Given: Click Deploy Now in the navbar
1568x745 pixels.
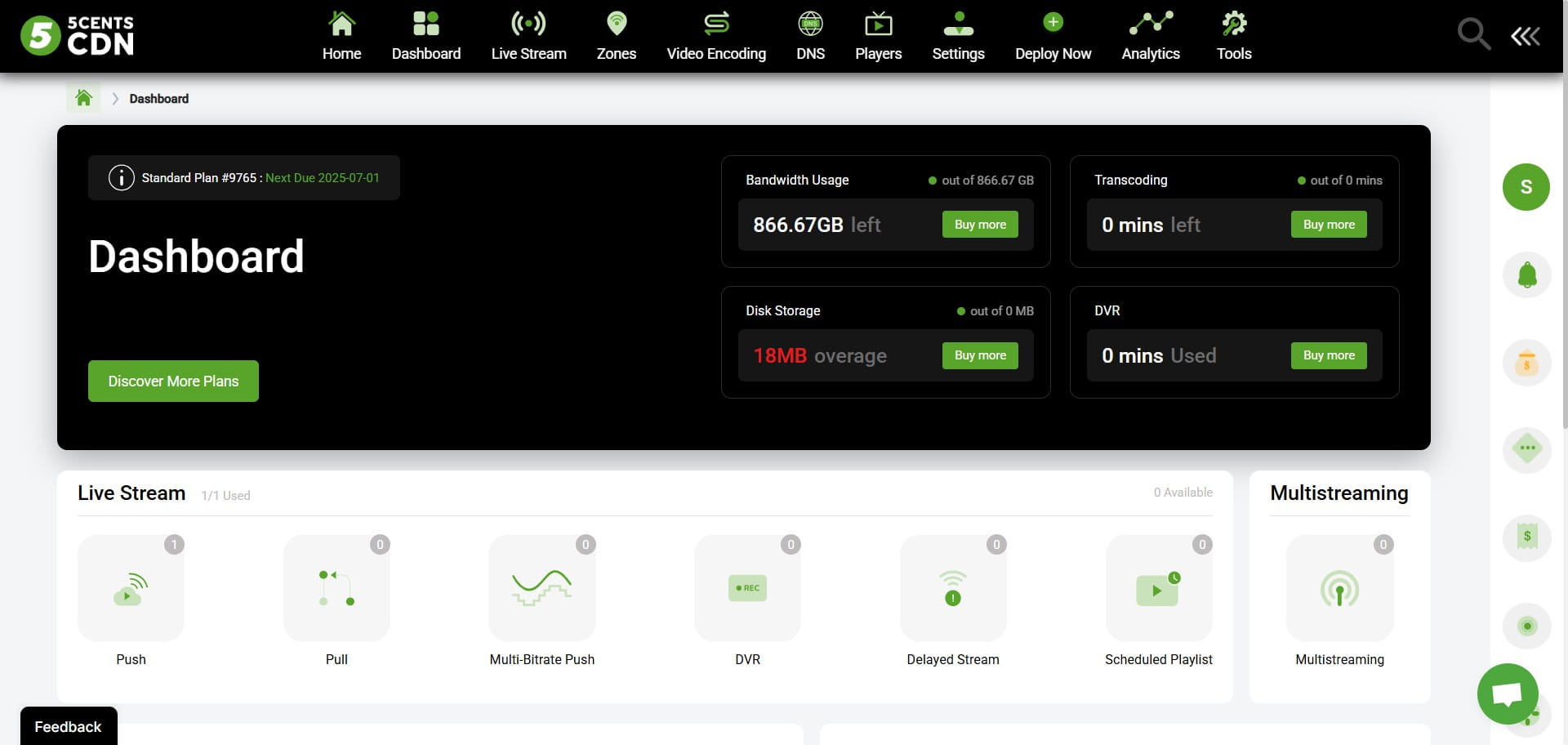Looking at the screenshot, I should coord(1053,37).
